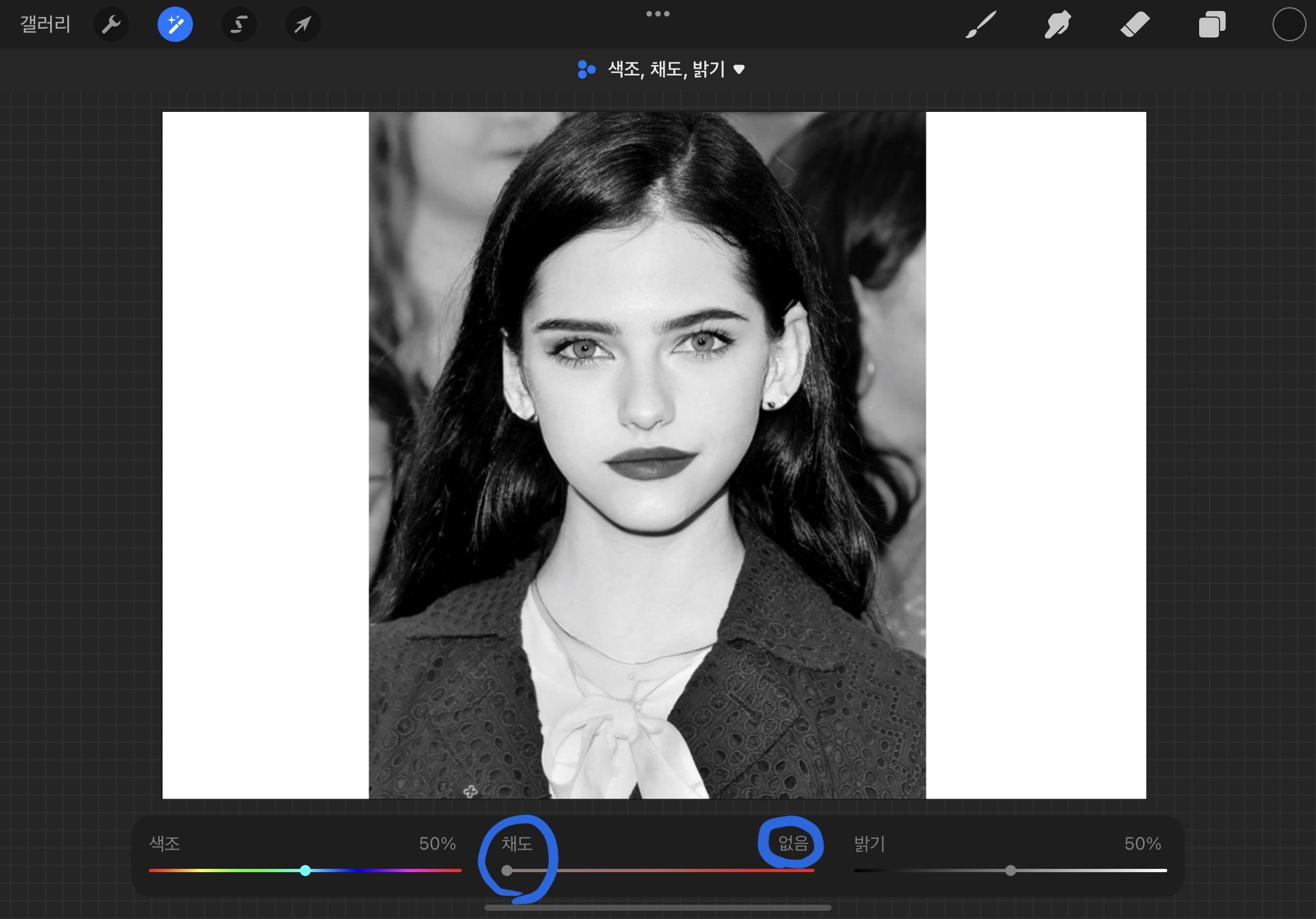Screen dimensions: 1316x919
Task: Open the active color circle
Action: (1289, 25)
